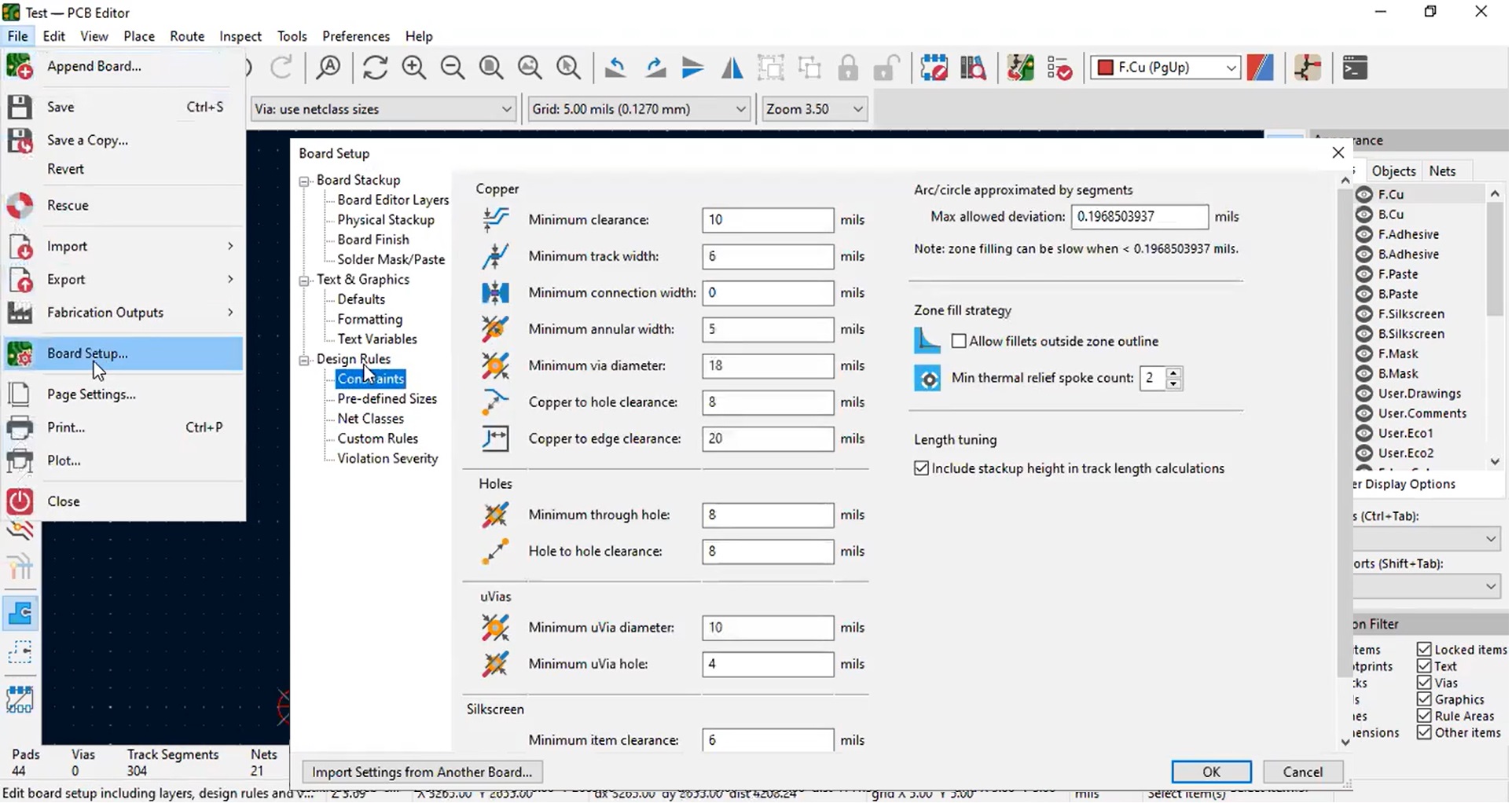Click Import Settings from Another Board button
1512x803 pixels.
point(423,773)
